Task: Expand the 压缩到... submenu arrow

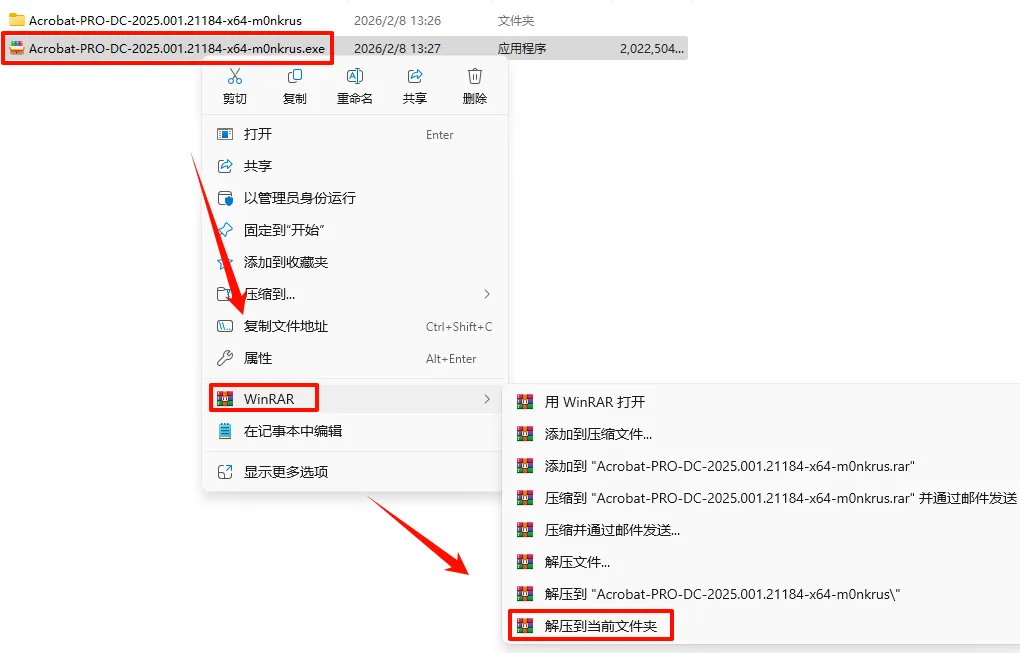Action: (487, 294)
